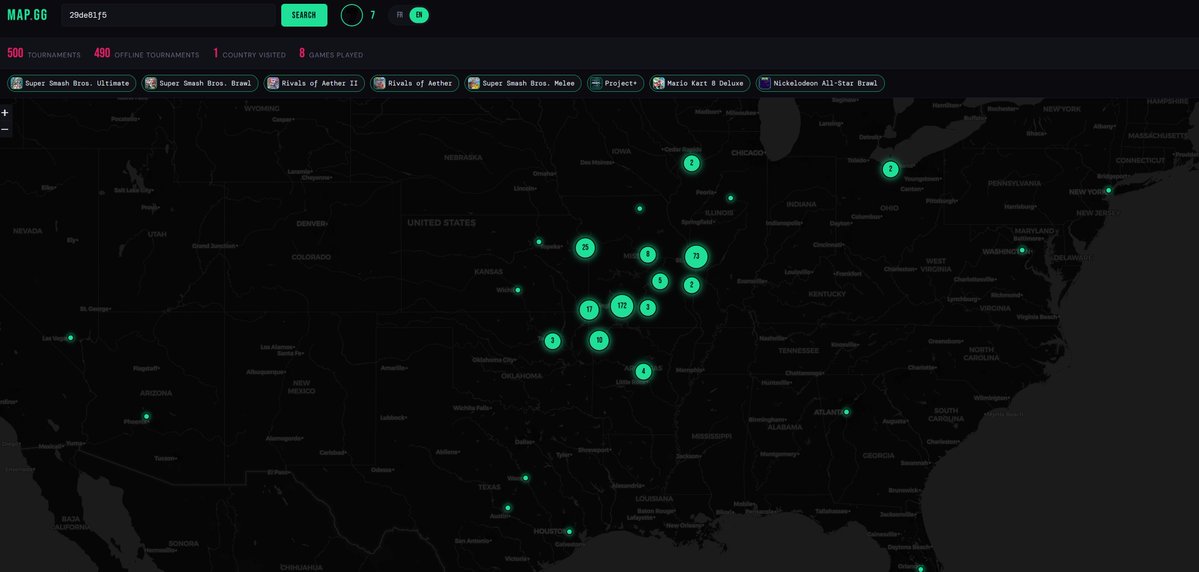Viewport: 1199px width, 572px height.
Task: Click the MAP.GG logo
Action: pyautogui.click(x=27, y=15)
